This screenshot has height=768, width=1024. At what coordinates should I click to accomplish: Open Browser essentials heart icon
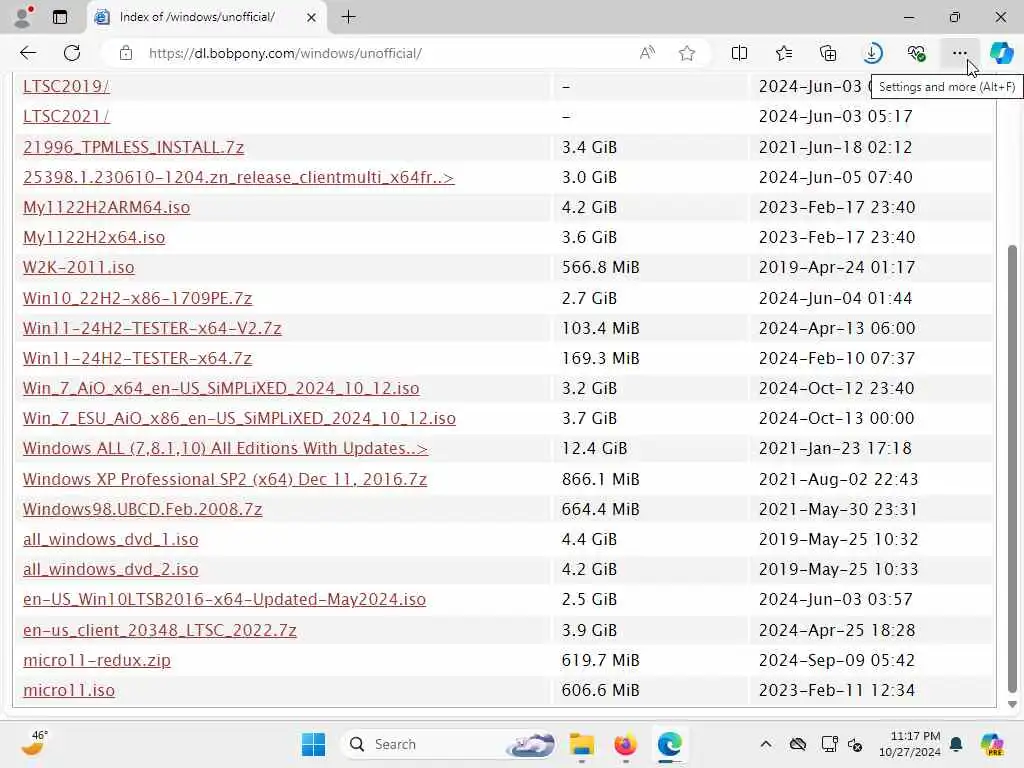(x=916, y=53)
